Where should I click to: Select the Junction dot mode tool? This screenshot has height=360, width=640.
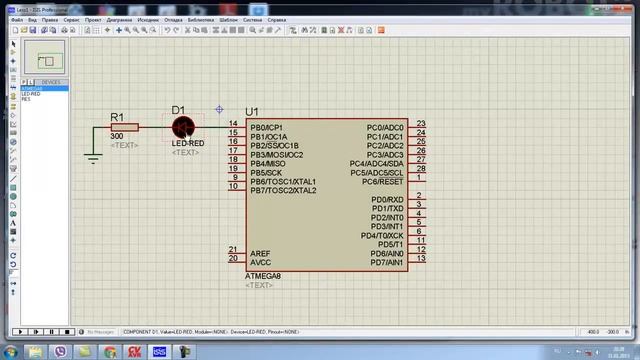point(13,61)
